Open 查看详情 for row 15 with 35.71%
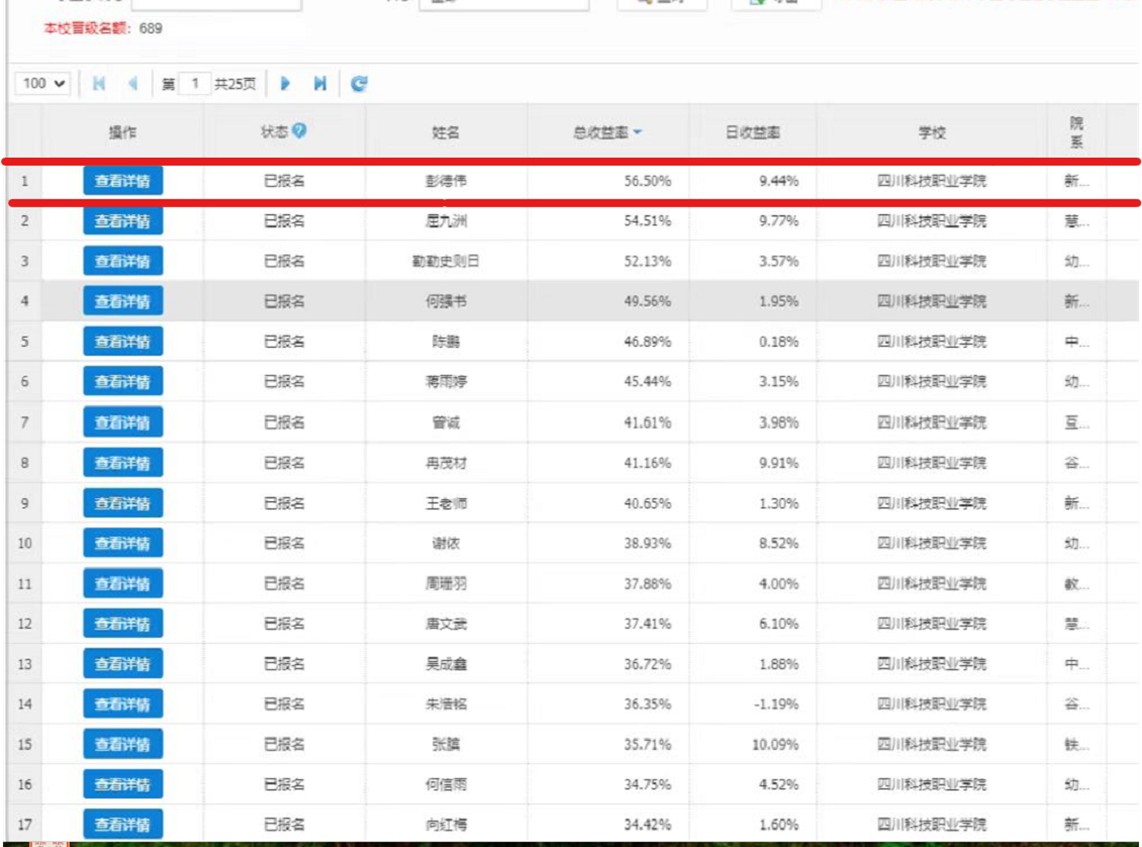This screenshot has width=1142, height=847. click(x=123, y=744)
